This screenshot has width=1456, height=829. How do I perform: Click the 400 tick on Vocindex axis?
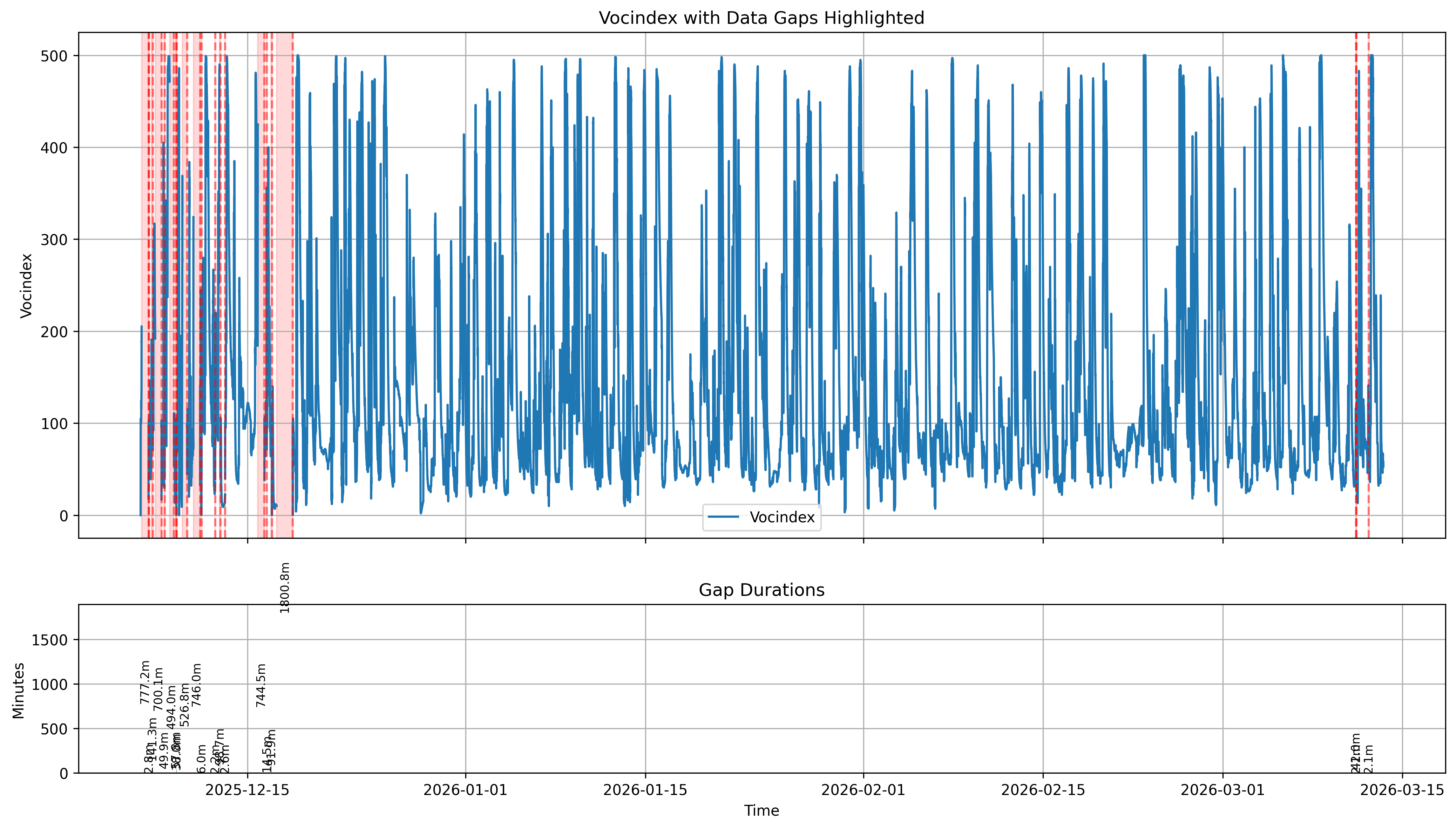click(x=55, y=148)
